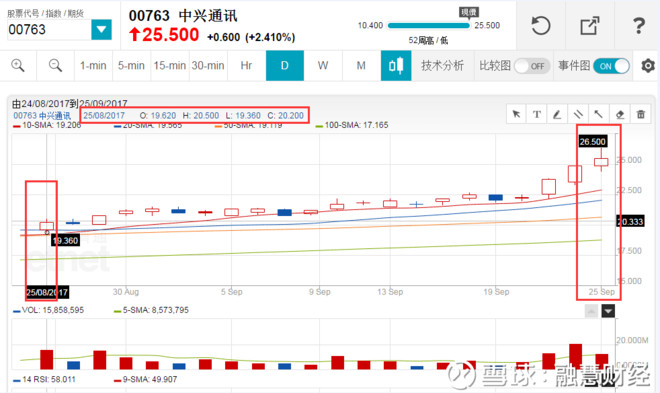Click the 00763 中兴通讯 chart legend link
The height and width of the screenshot is (393, 660).
tap(42, 116)
